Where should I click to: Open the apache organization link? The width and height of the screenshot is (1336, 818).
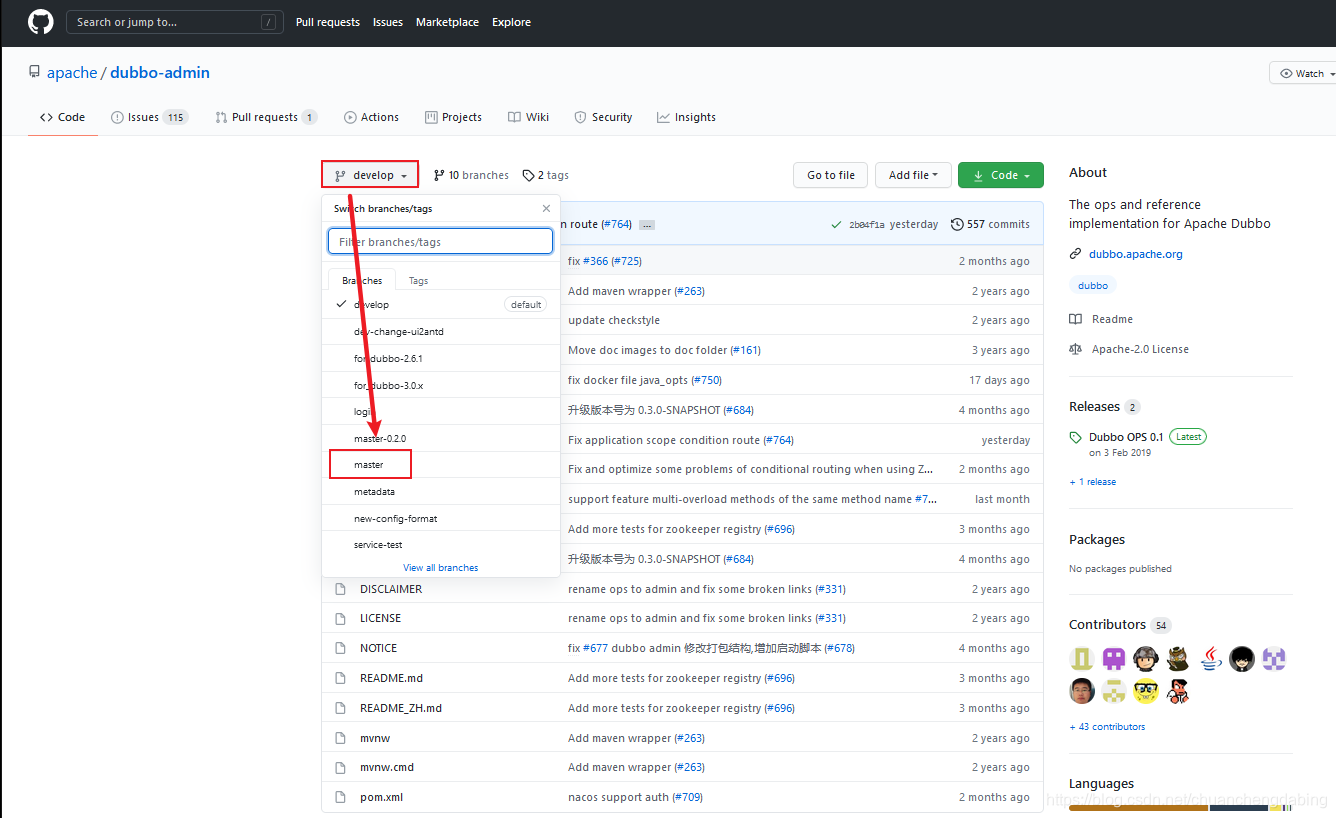[x=72, y=73]
